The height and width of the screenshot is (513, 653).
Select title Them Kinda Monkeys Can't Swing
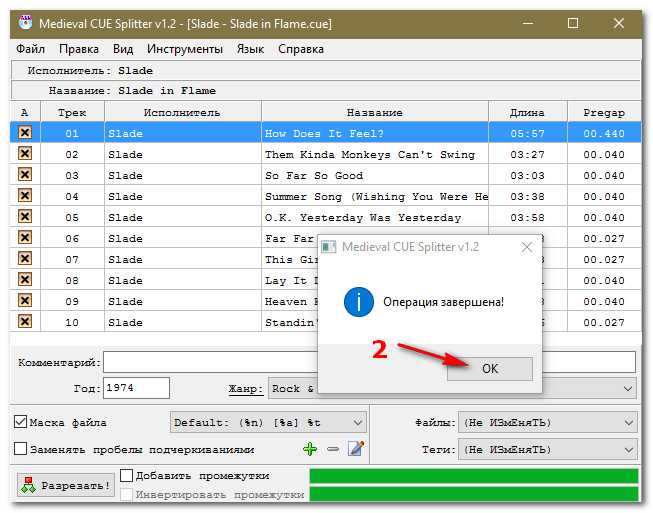(x=370, y=154)
